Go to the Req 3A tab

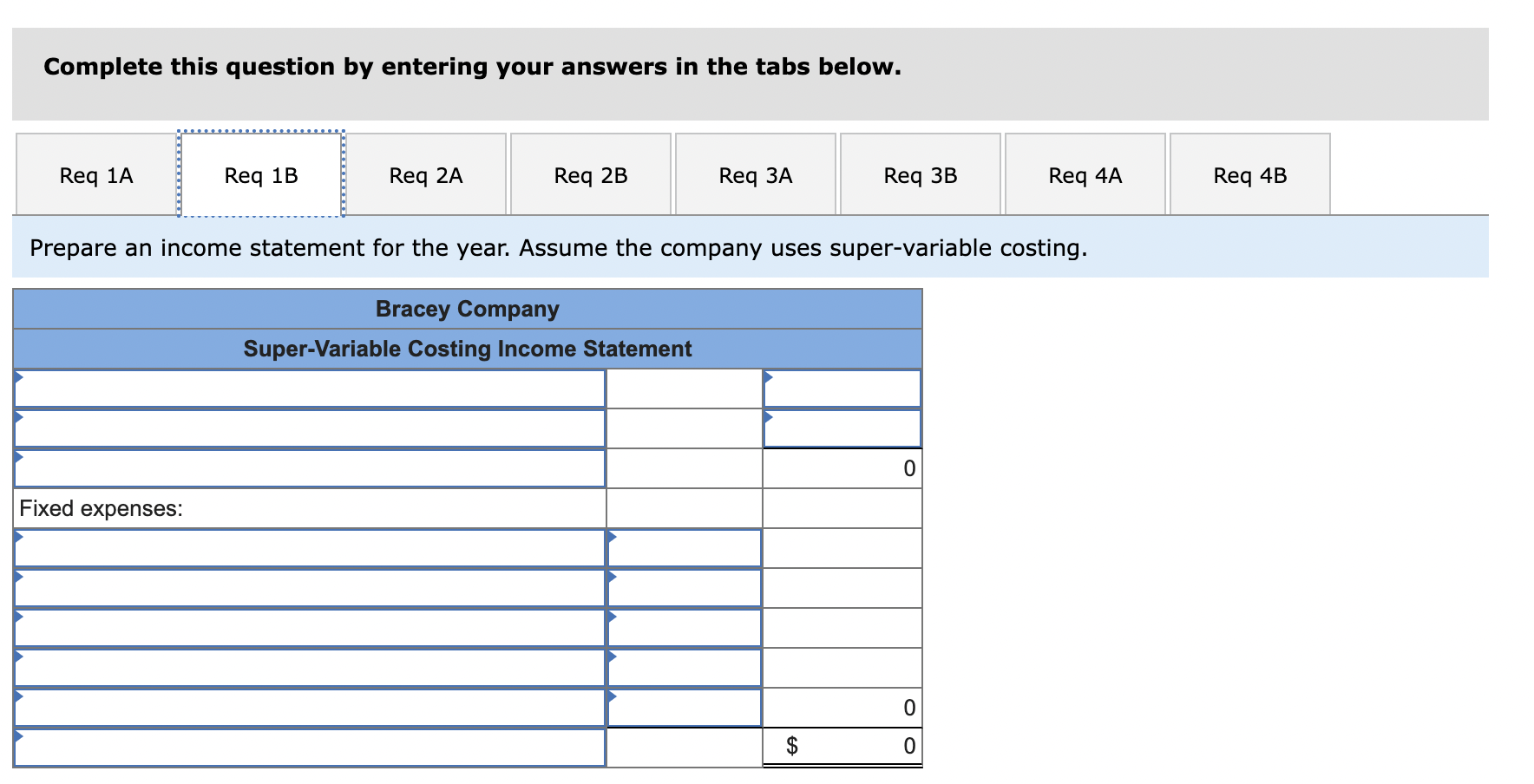(x=755, y=173)
